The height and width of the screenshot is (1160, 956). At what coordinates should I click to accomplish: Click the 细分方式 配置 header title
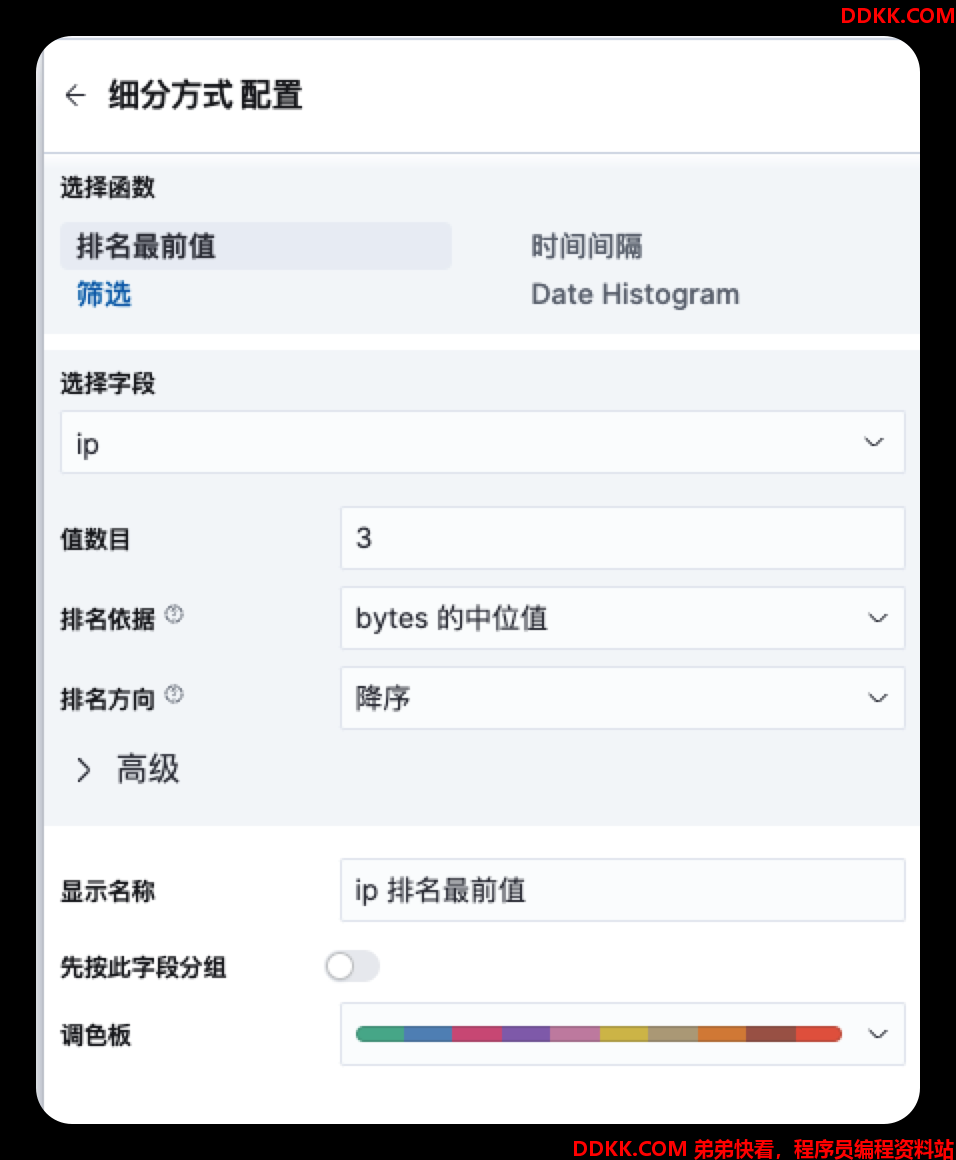coord(206,95)
